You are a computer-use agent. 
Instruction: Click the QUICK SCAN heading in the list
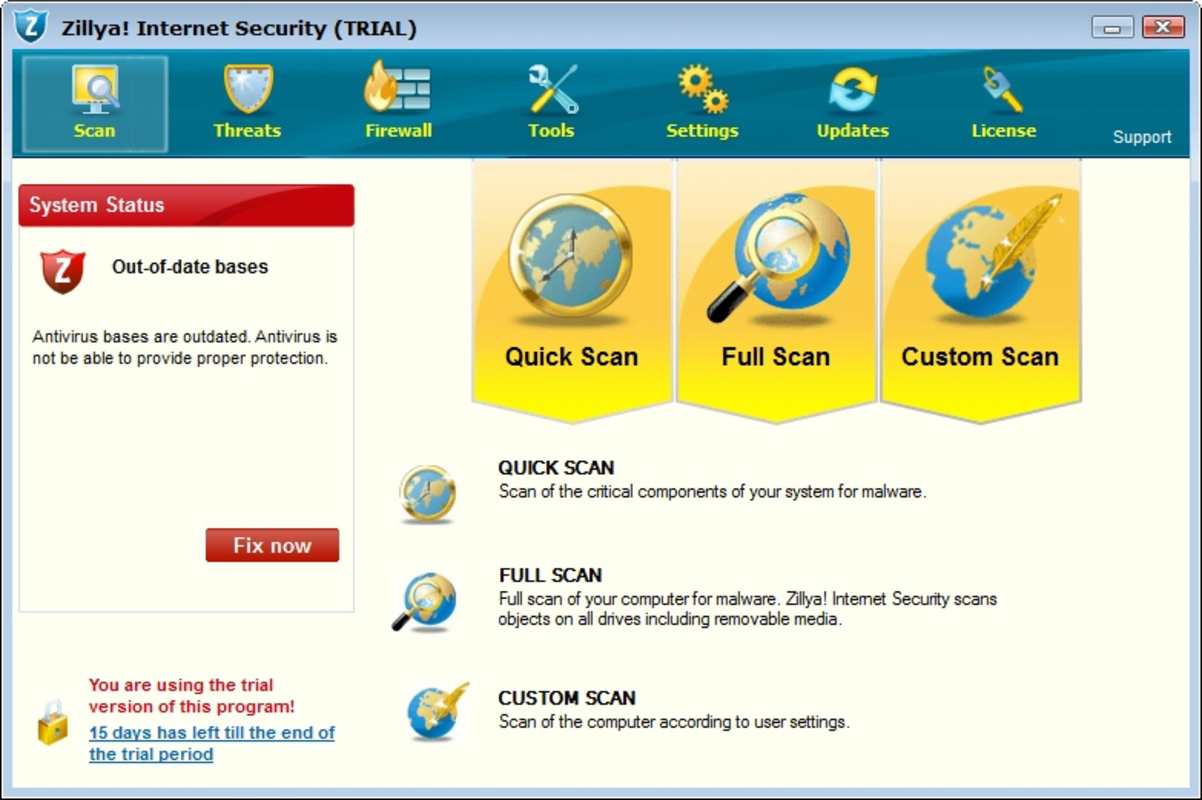pyautogui.click(x=556, y=467)
